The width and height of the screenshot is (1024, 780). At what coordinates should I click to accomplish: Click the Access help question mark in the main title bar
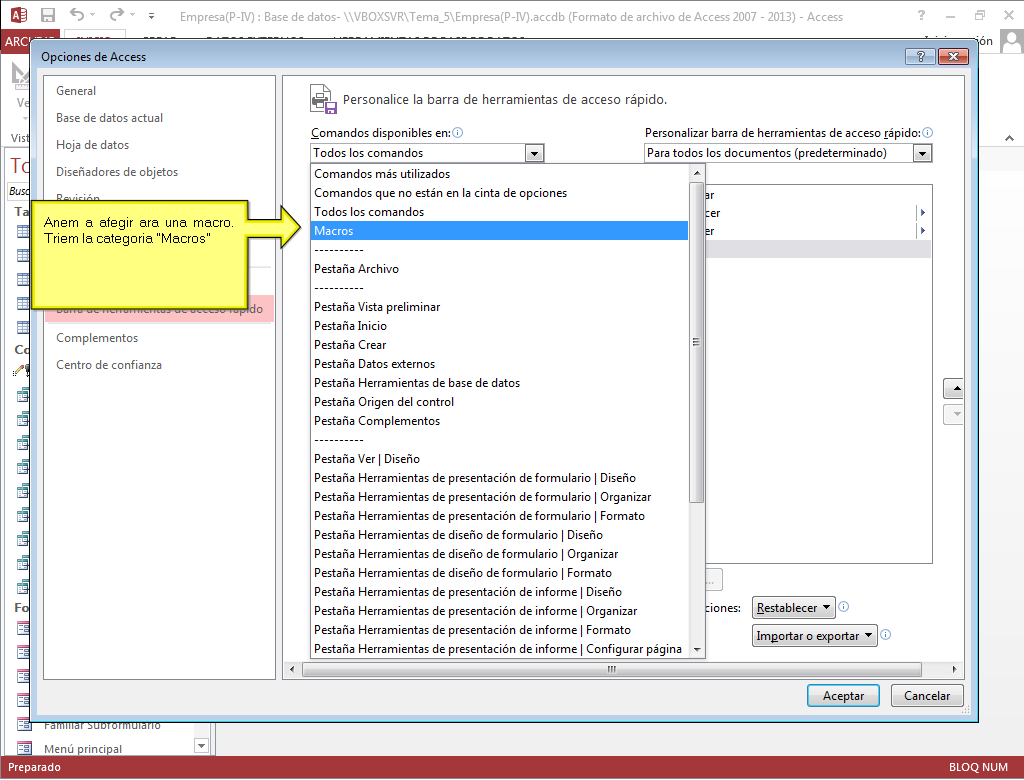pyautogui.click(x=921, y=16)
